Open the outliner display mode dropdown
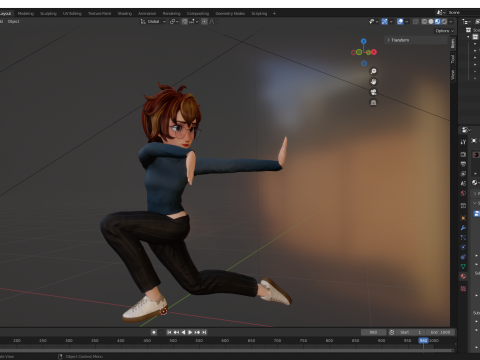The image size is (480, 360). pyautogui.click(x=466, y=21)
